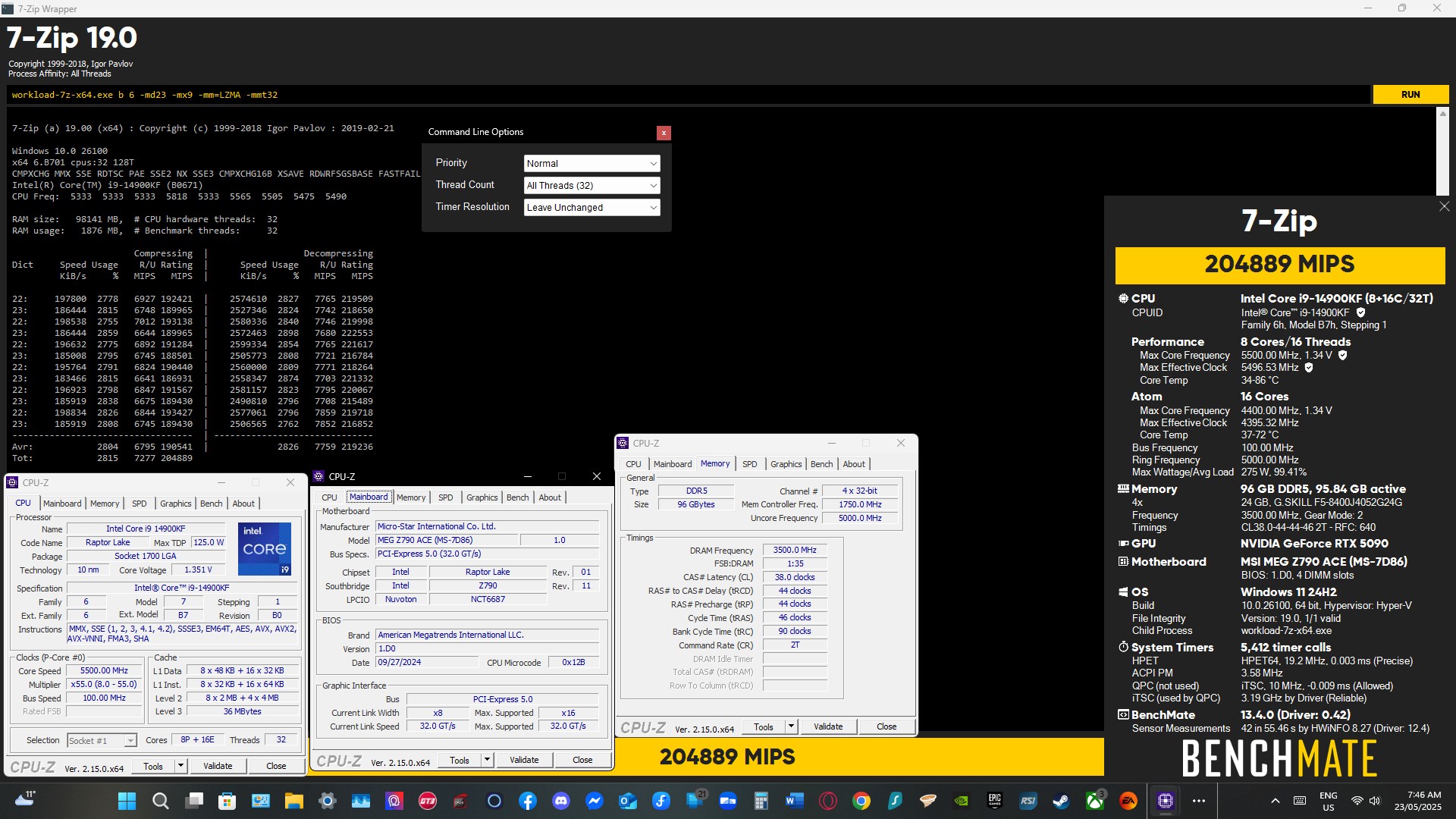The width and height of the screenshot is (1456, 819).
Task: Select Memory tab in CPU-Z CPU window
Action: click(105, 504)
